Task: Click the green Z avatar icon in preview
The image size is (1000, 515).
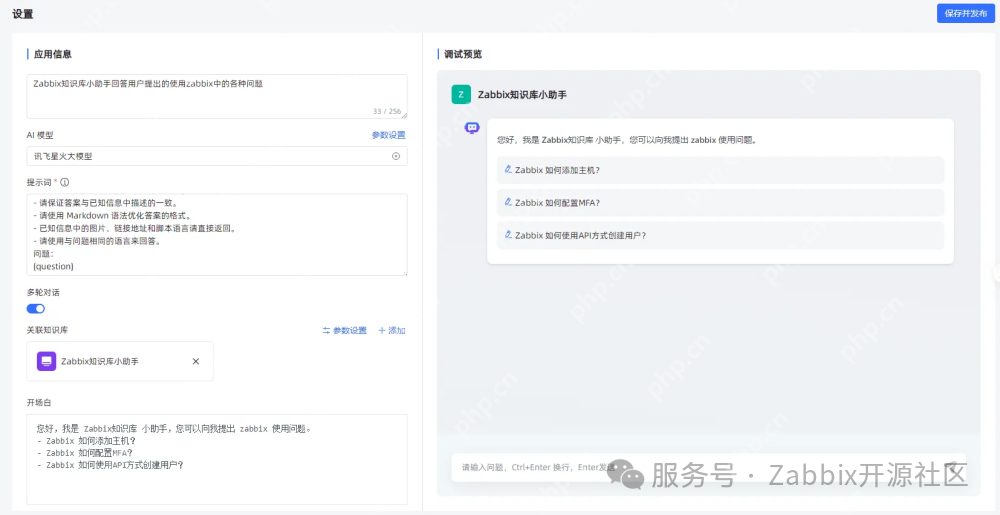Action: pyautogui.click(x=461, y=94)
